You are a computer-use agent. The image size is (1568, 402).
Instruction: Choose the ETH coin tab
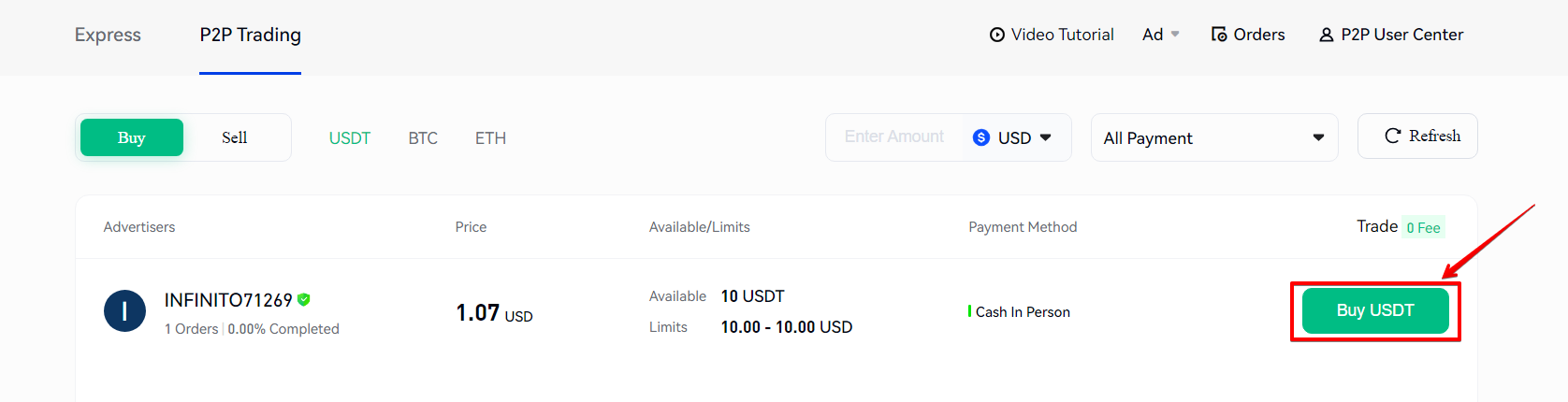[490, 138]
